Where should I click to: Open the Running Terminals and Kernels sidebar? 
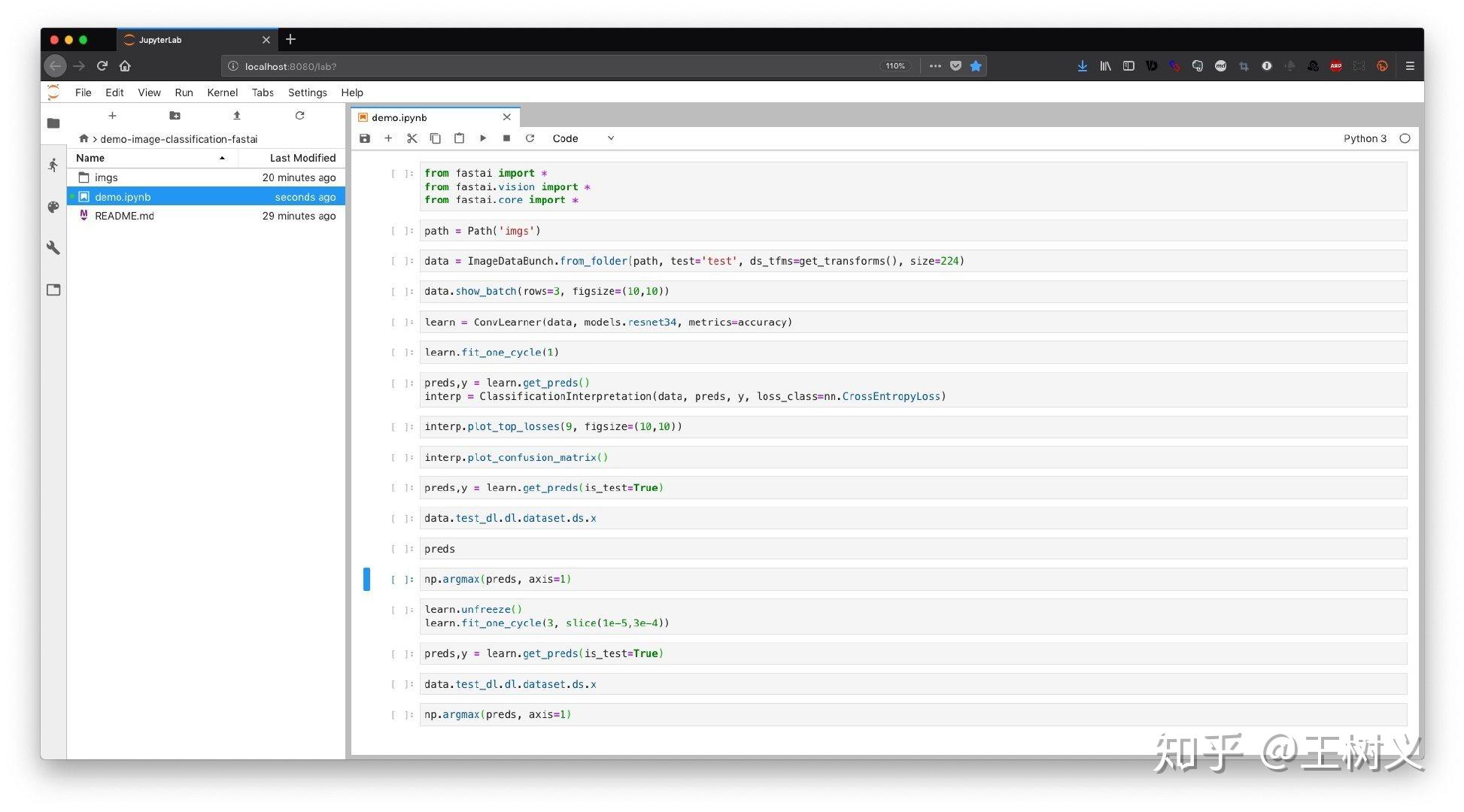(x=53, y=165)
